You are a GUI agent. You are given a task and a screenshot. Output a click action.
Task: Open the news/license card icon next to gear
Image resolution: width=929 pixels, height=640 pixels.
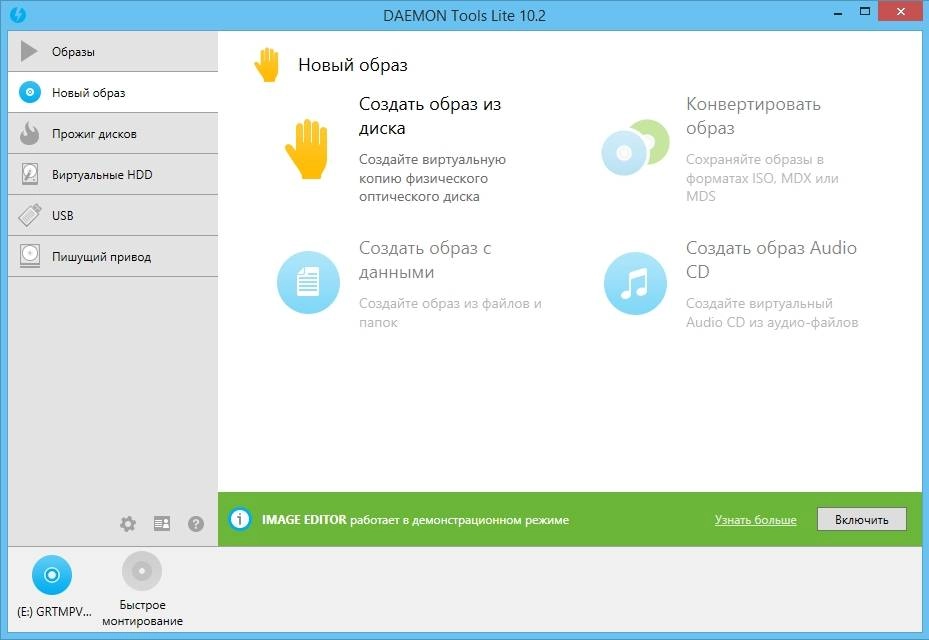coord(162,523)
